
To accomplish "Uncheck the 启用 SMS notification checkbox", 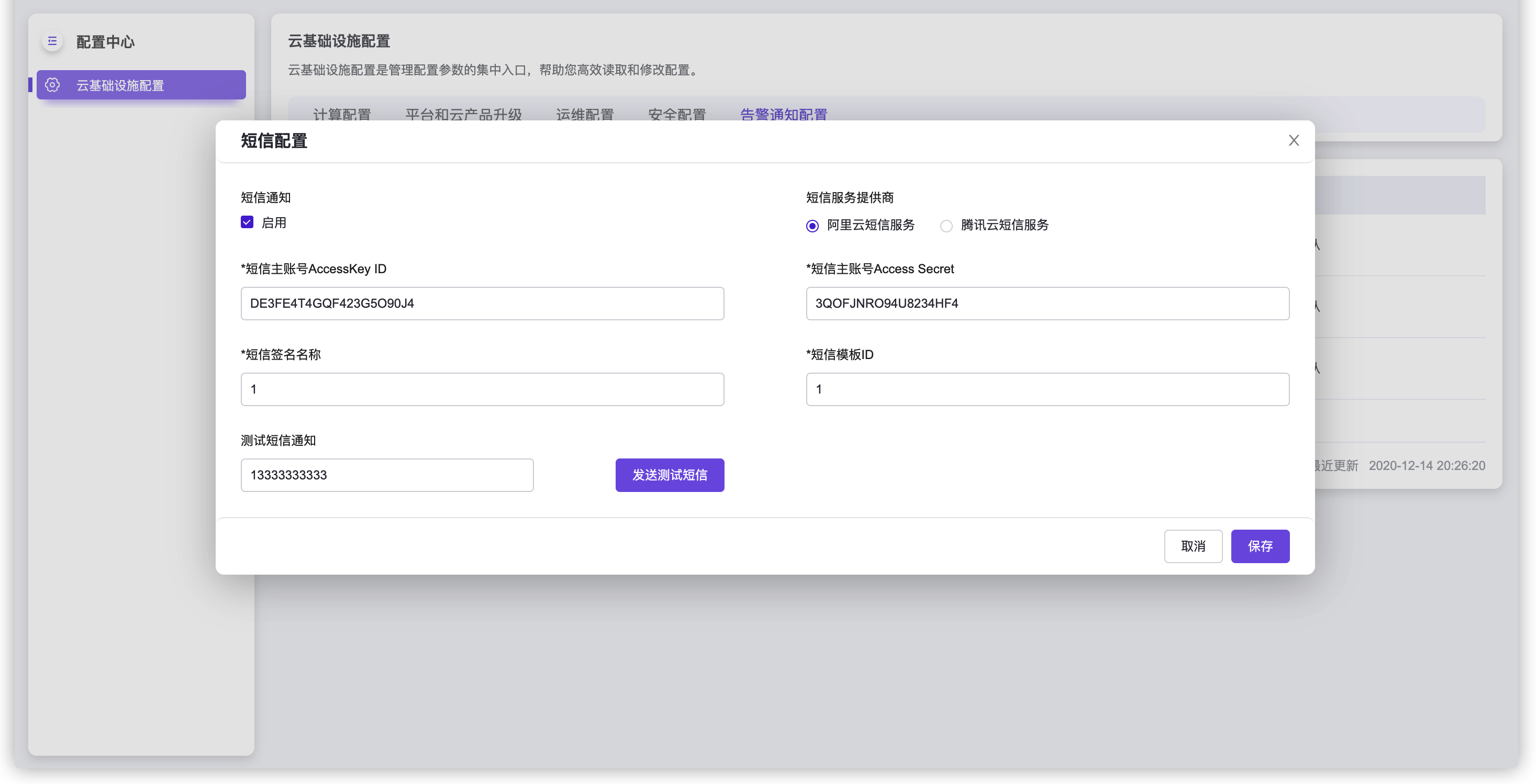I will pos(247,222).
